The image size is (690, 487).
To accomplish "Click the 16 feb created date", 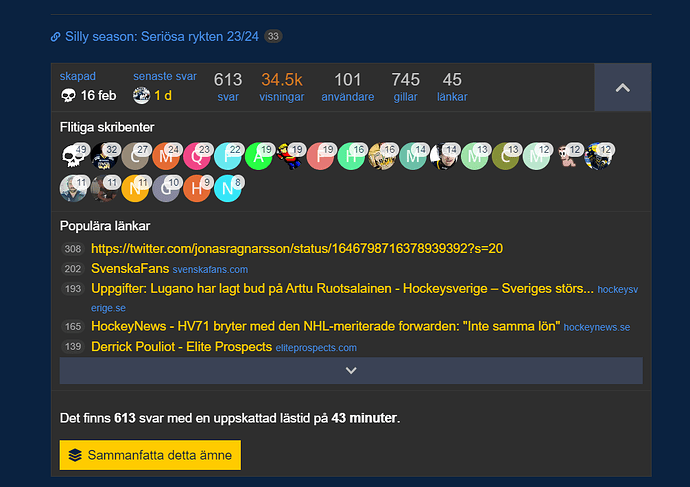I will (99, 96).
